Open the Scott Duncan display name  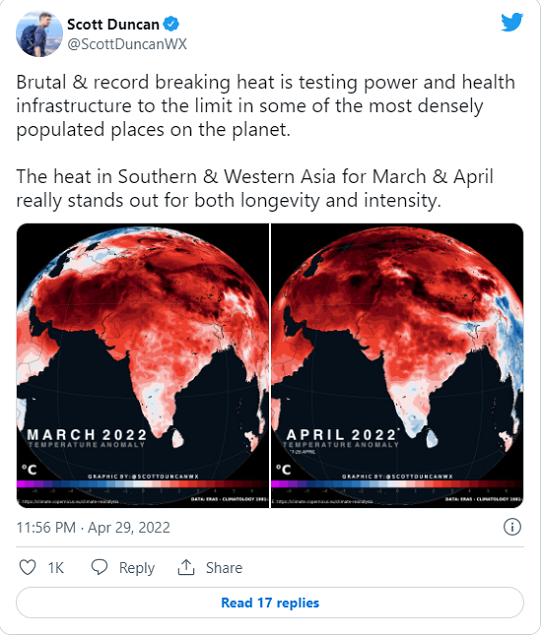tap(113, 24)
